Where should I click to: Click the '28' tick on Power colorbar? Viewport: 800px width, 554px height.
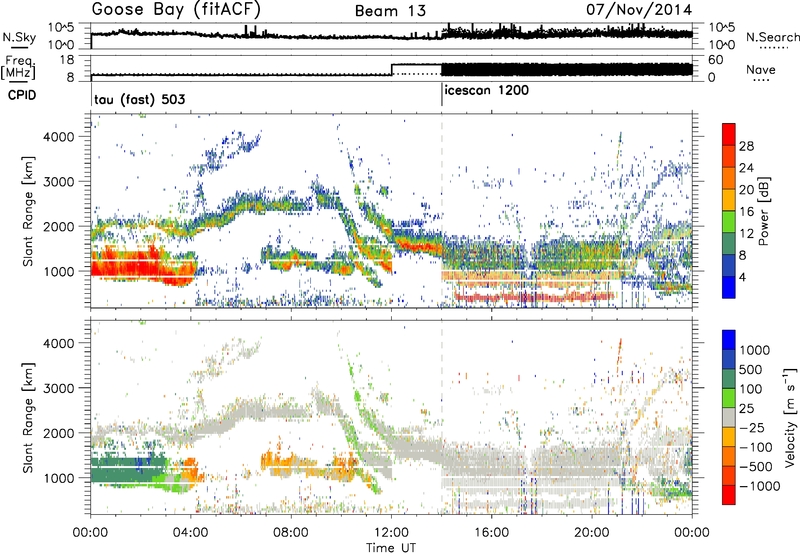point(746,146)
